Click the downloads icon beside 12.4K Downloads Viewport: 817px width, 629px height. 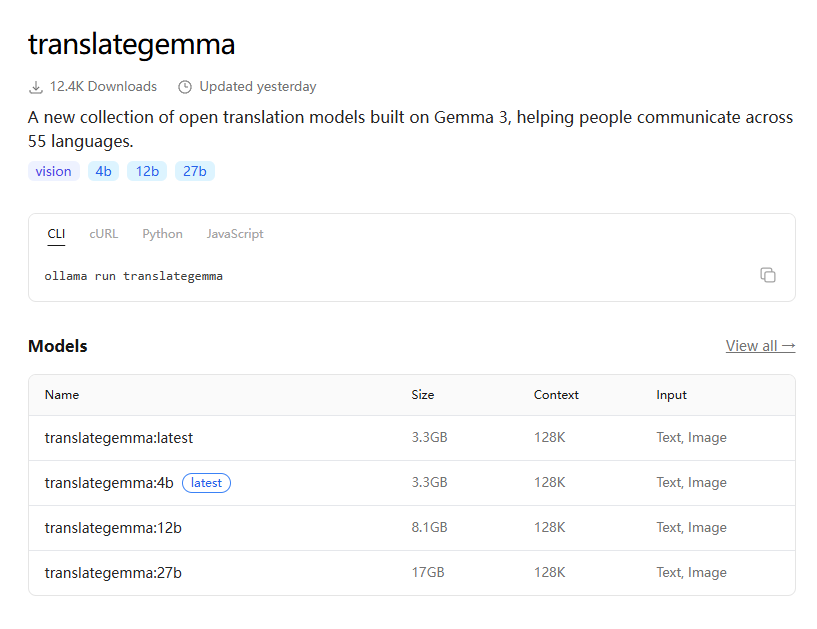pos(35,87)
